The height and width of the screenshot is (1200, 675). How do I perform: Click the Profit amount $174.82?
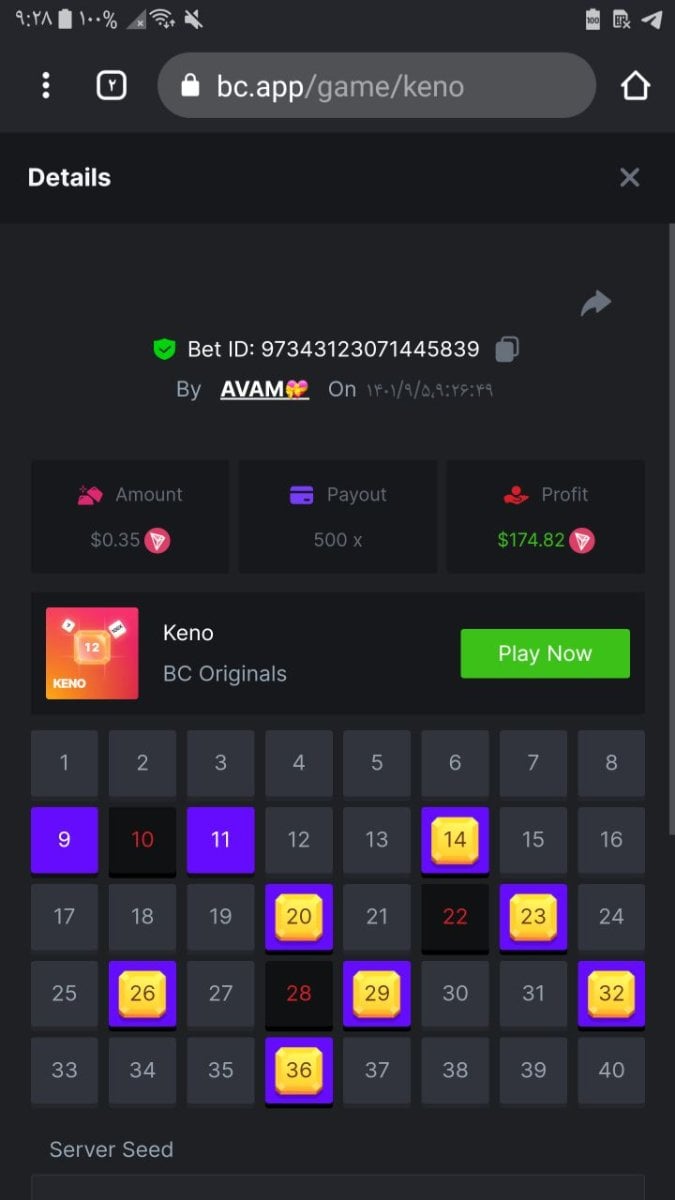coord(531,540)
